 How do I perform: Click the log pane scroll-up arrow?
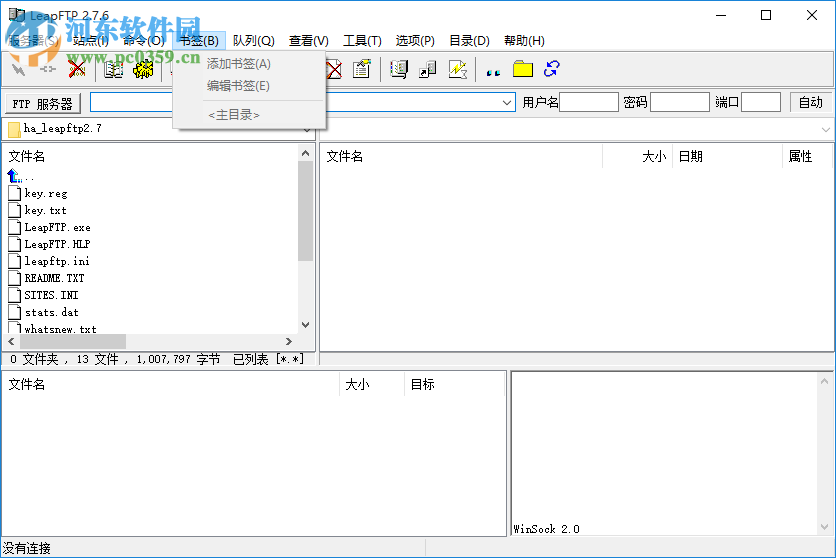coord(824,381)
